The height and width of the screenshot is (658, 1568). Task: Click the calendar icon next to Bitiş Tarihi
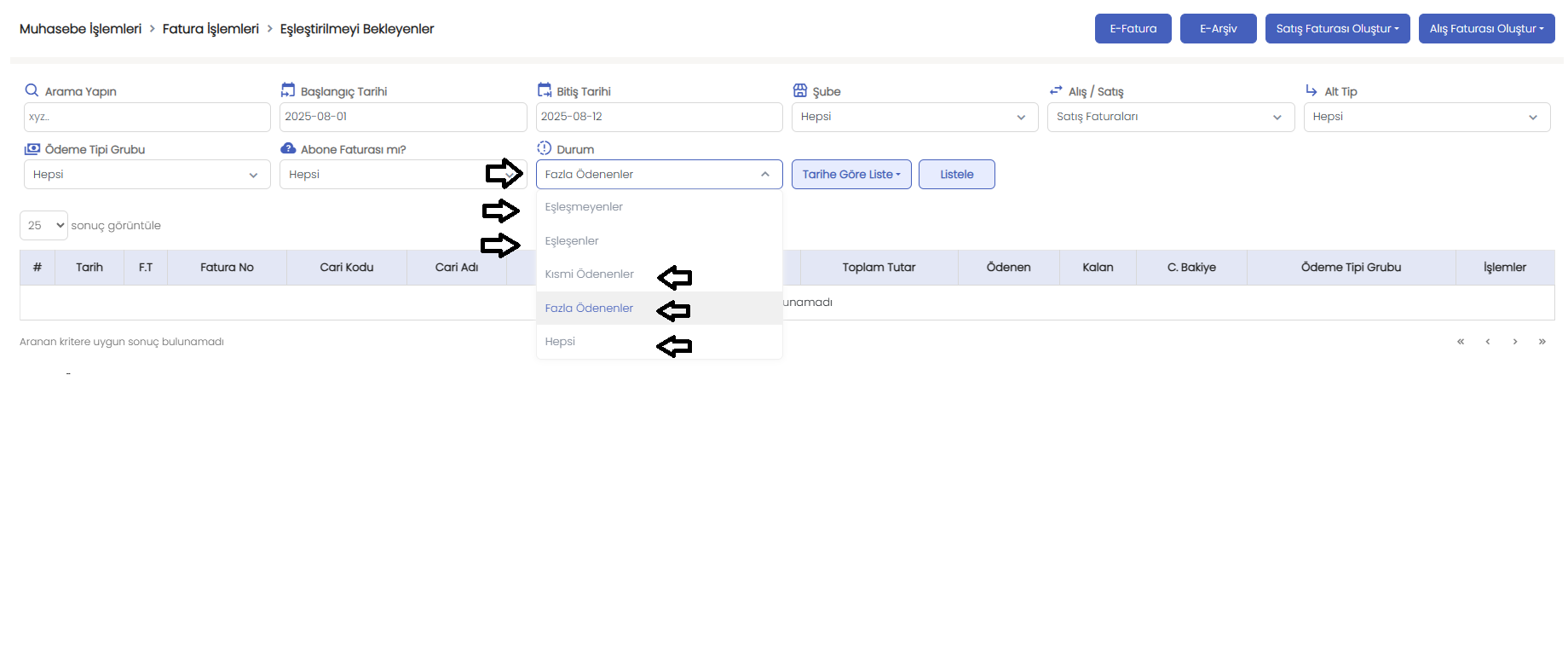[x=545, y=90]
